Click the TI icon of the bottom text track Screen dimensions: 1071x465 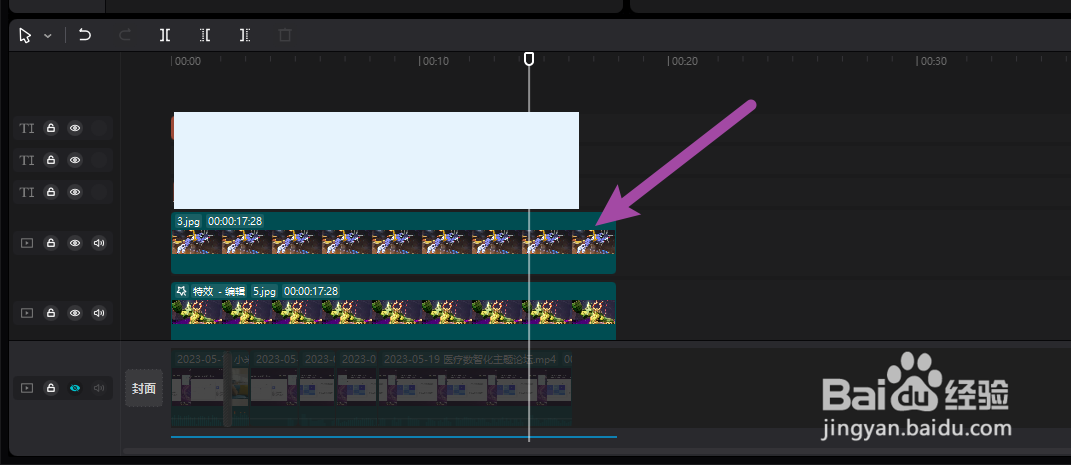pos(27,192)
